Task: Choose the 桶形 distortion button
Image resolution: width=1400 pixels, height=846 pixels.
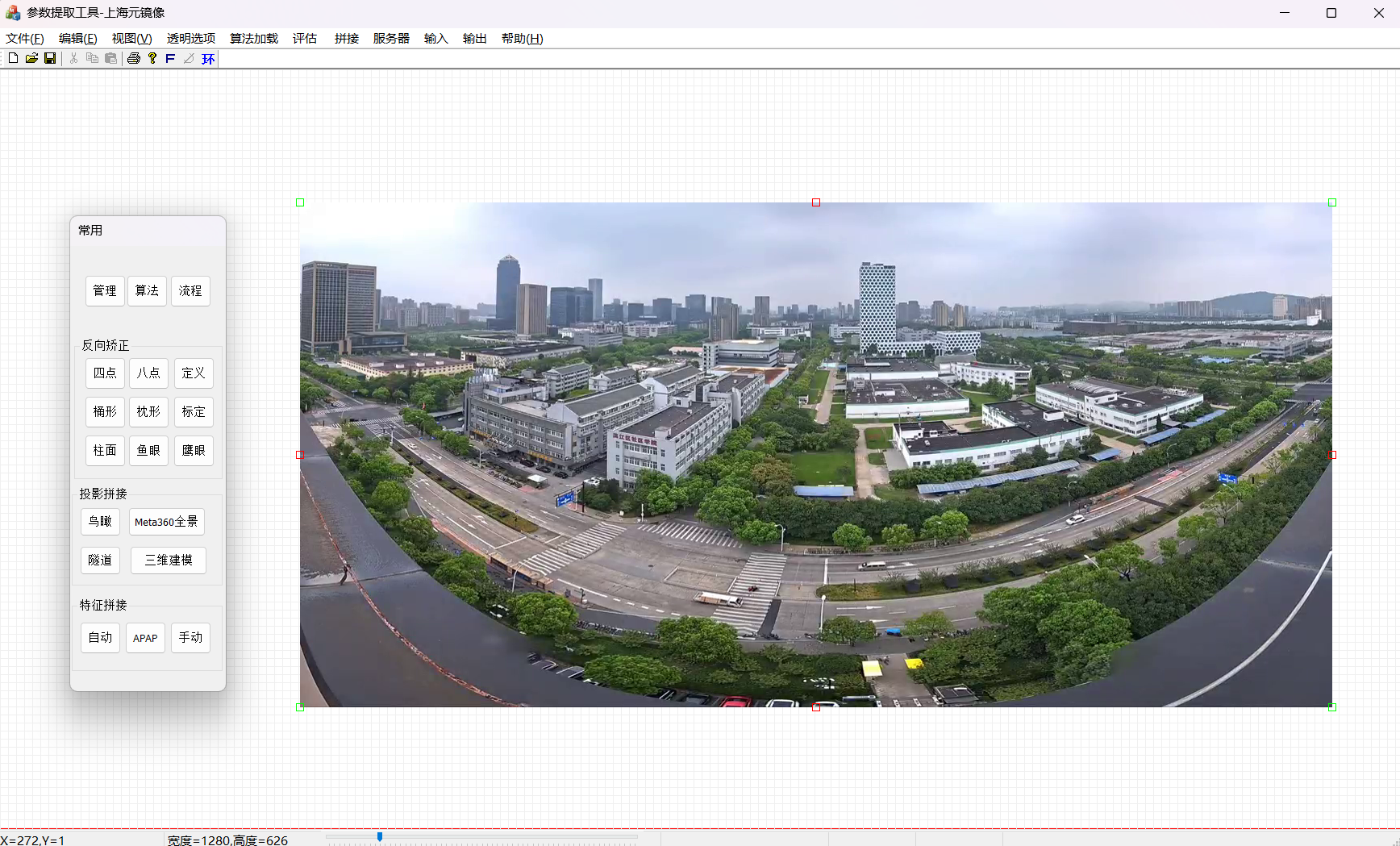Action: pyautogui.click(x=105, y=412)
